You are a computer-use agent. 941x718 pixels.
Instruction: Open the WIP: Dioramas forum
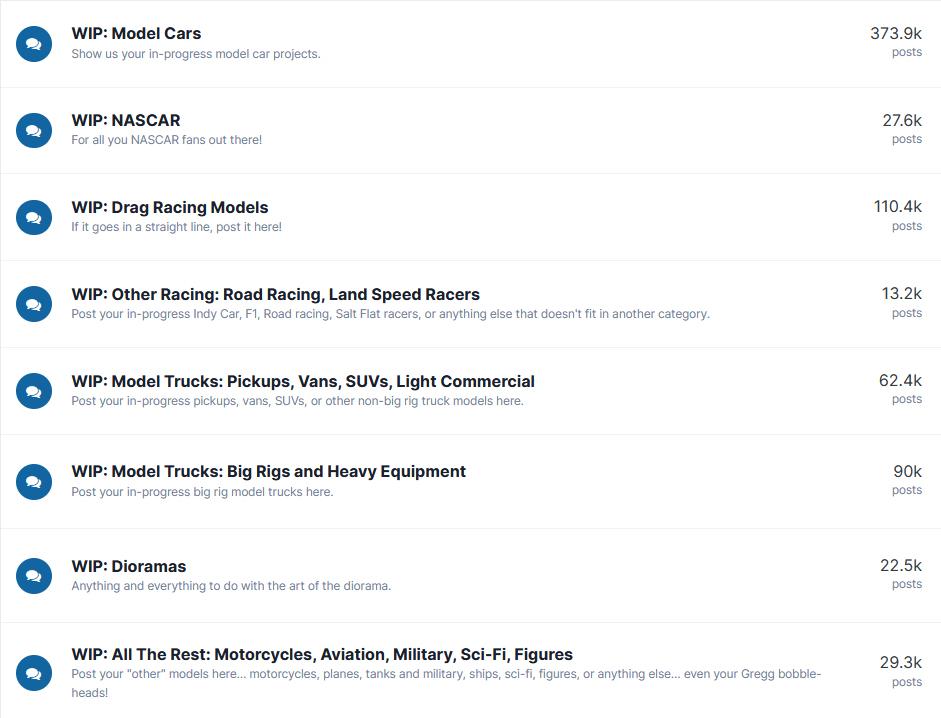click(x=129, y=566)
